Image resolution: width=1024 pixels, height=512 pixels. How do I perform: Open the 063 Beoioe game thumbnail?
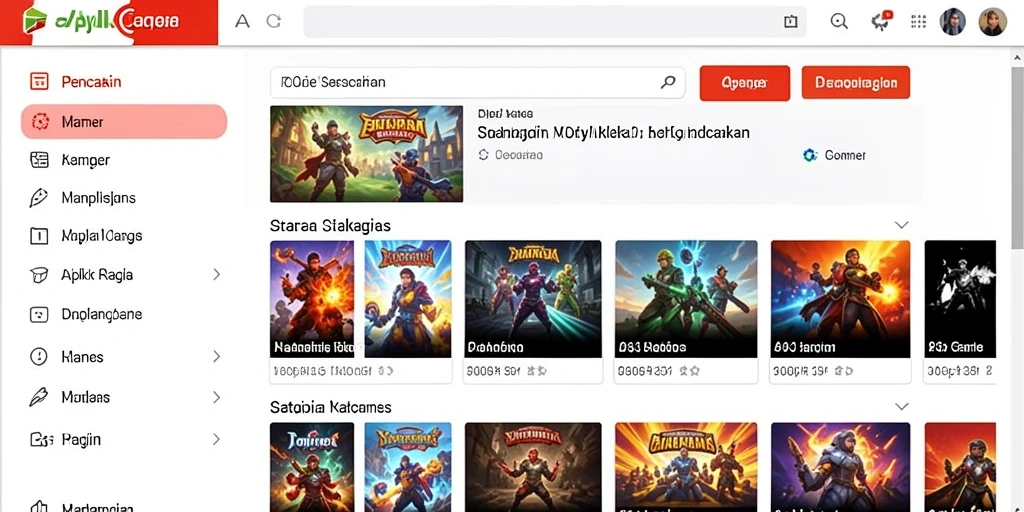tap(686, 298)
